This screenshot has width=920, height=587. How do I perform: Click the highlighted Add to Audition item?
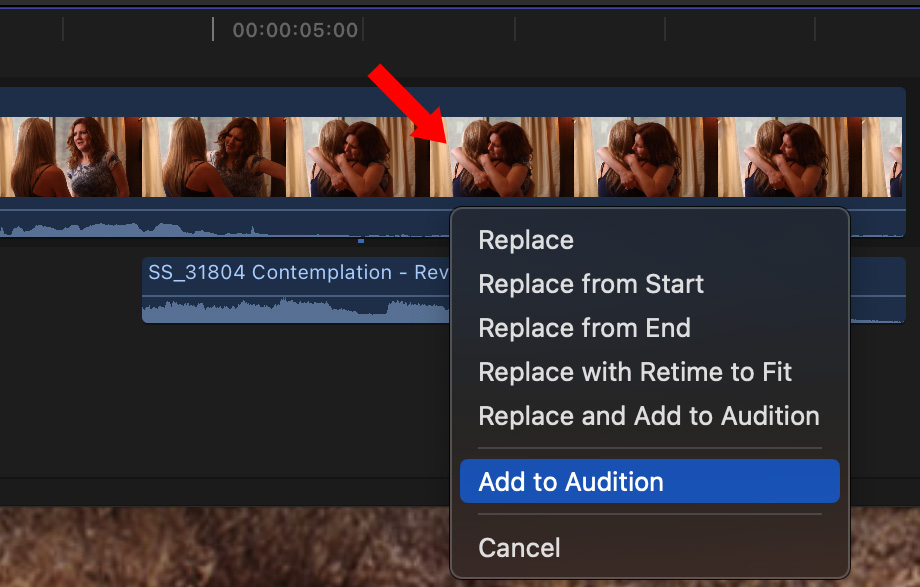[x=650, y=481]
